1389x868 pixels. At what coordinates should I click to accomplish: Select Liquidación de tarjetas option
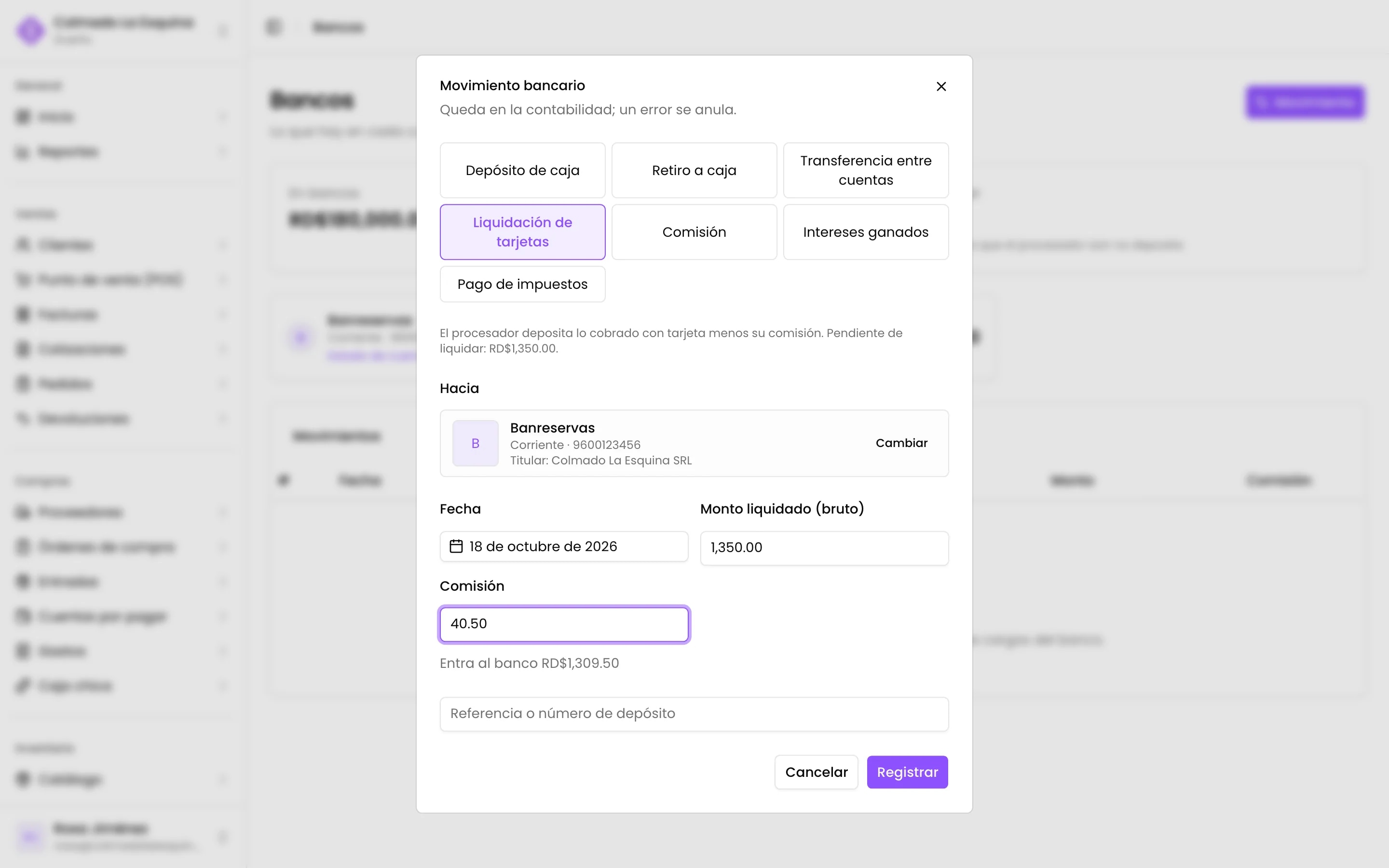522,232
